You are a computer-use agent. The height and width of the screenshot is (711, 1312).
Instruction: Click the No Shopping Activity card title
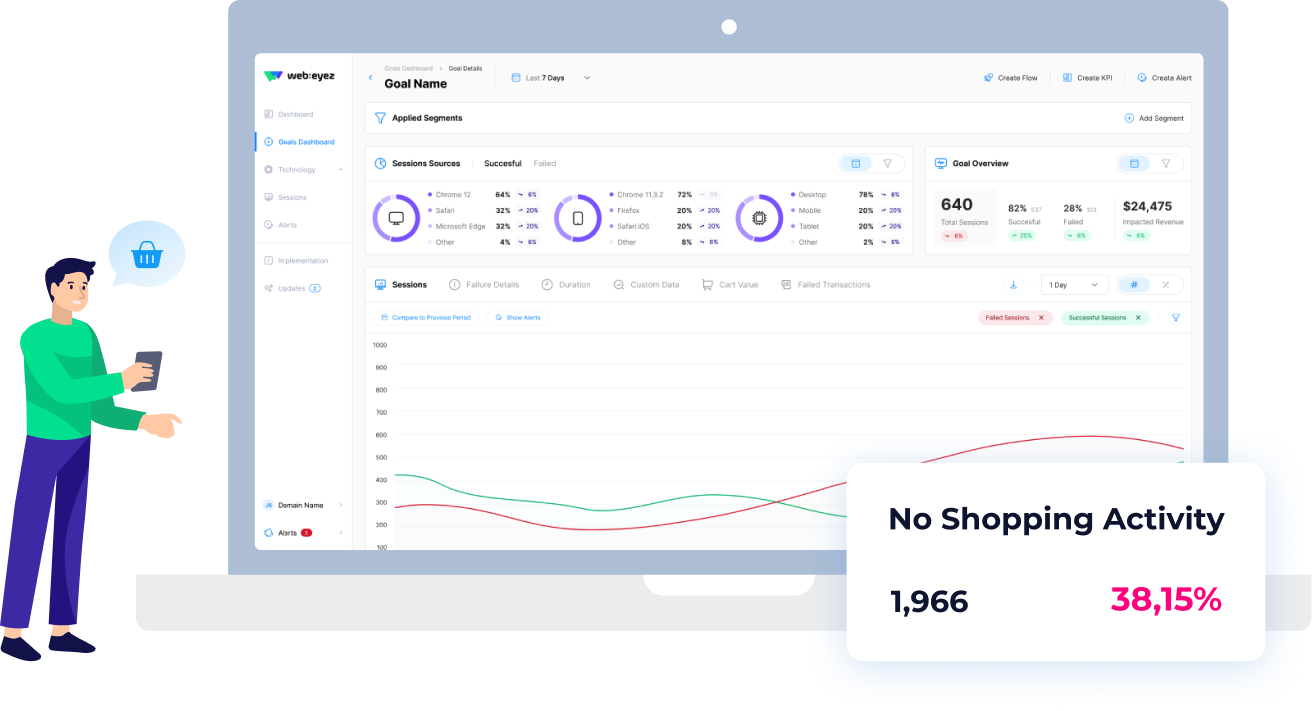click(1056, 519)
